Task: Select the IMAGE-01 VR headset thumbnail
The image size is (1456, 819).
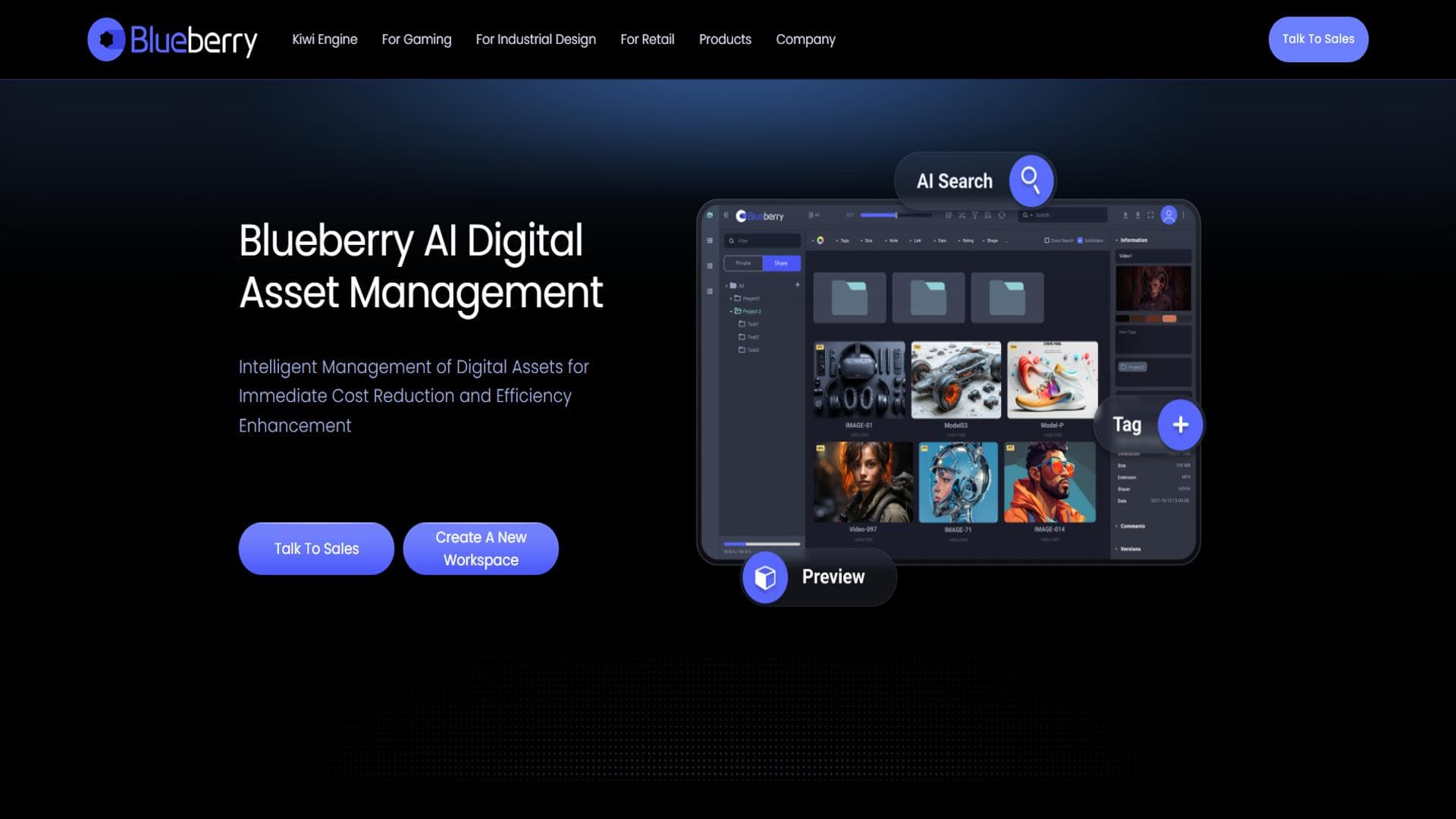Action: (859, 380)
